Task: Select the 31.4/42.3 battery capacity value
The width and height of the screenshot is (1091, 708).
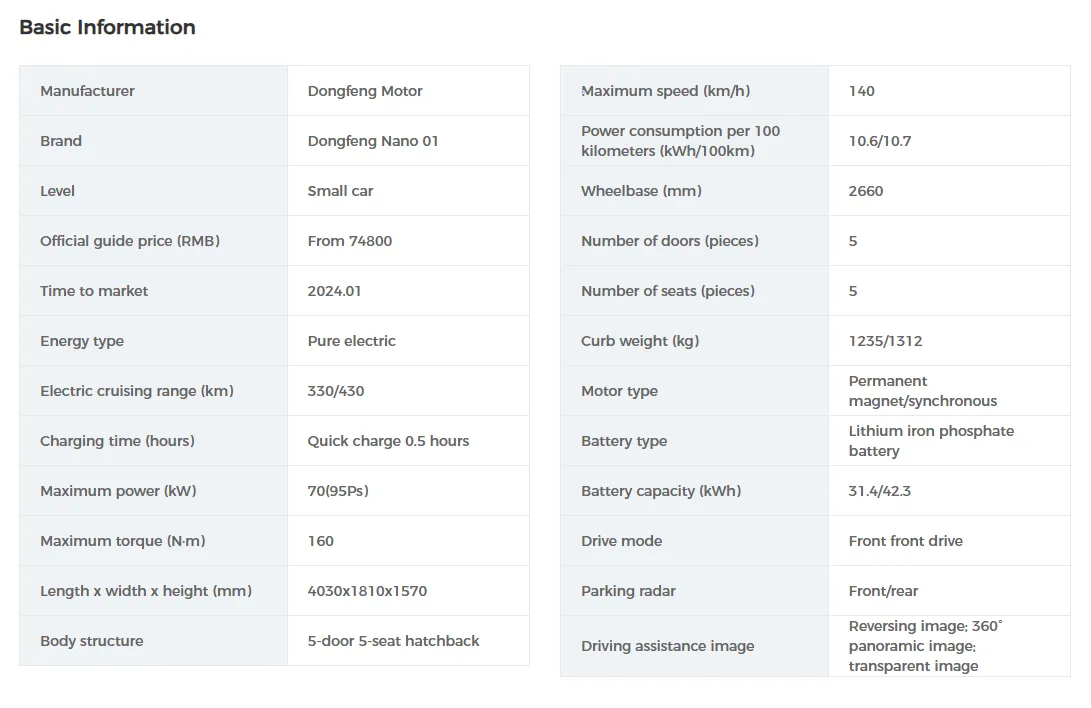Action: pyautogui.click(x=879, y=491)
